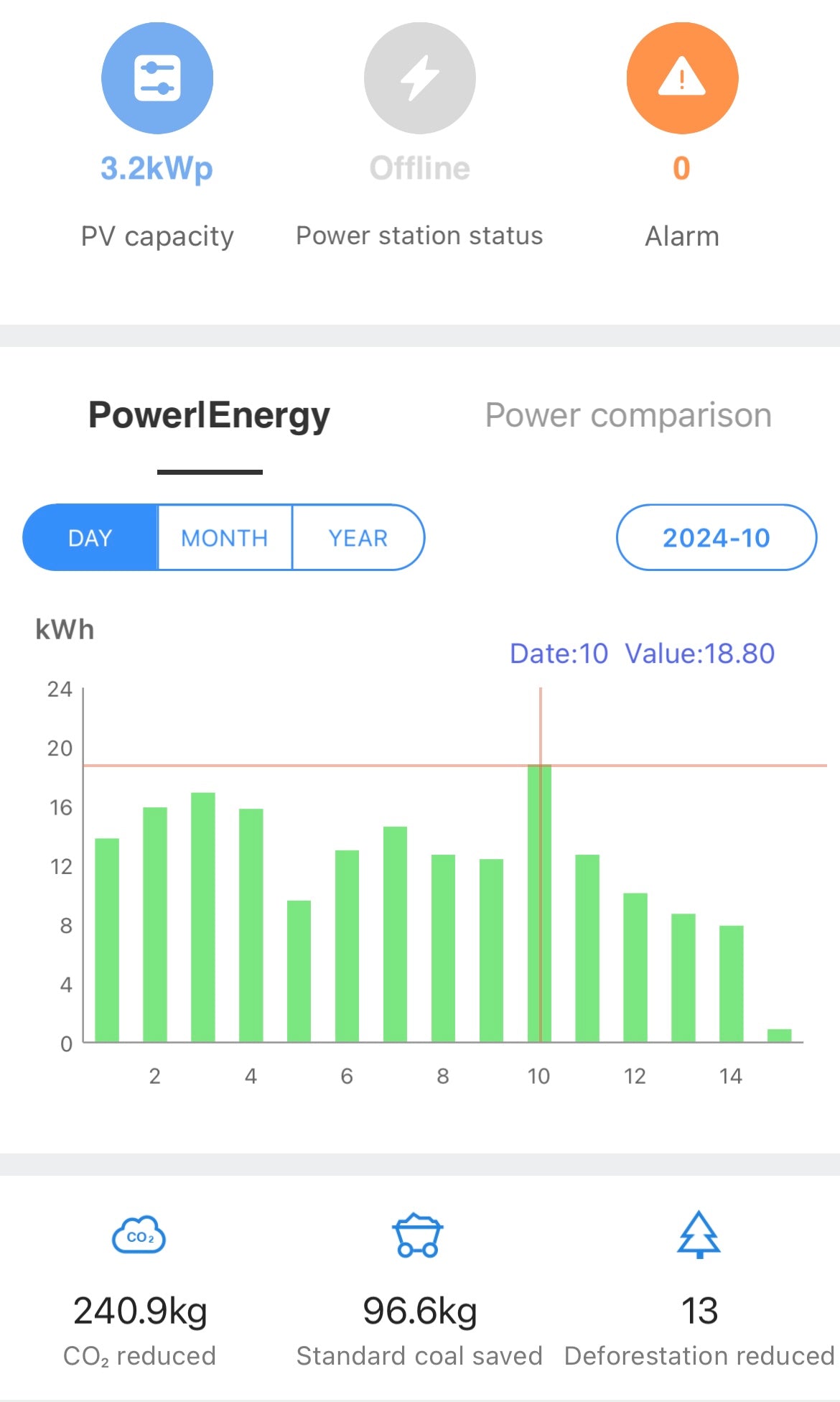This screenshot has width=840, height=1402.
Task: Switch to Power comparison tab
Action: click(x=628, y=415)
